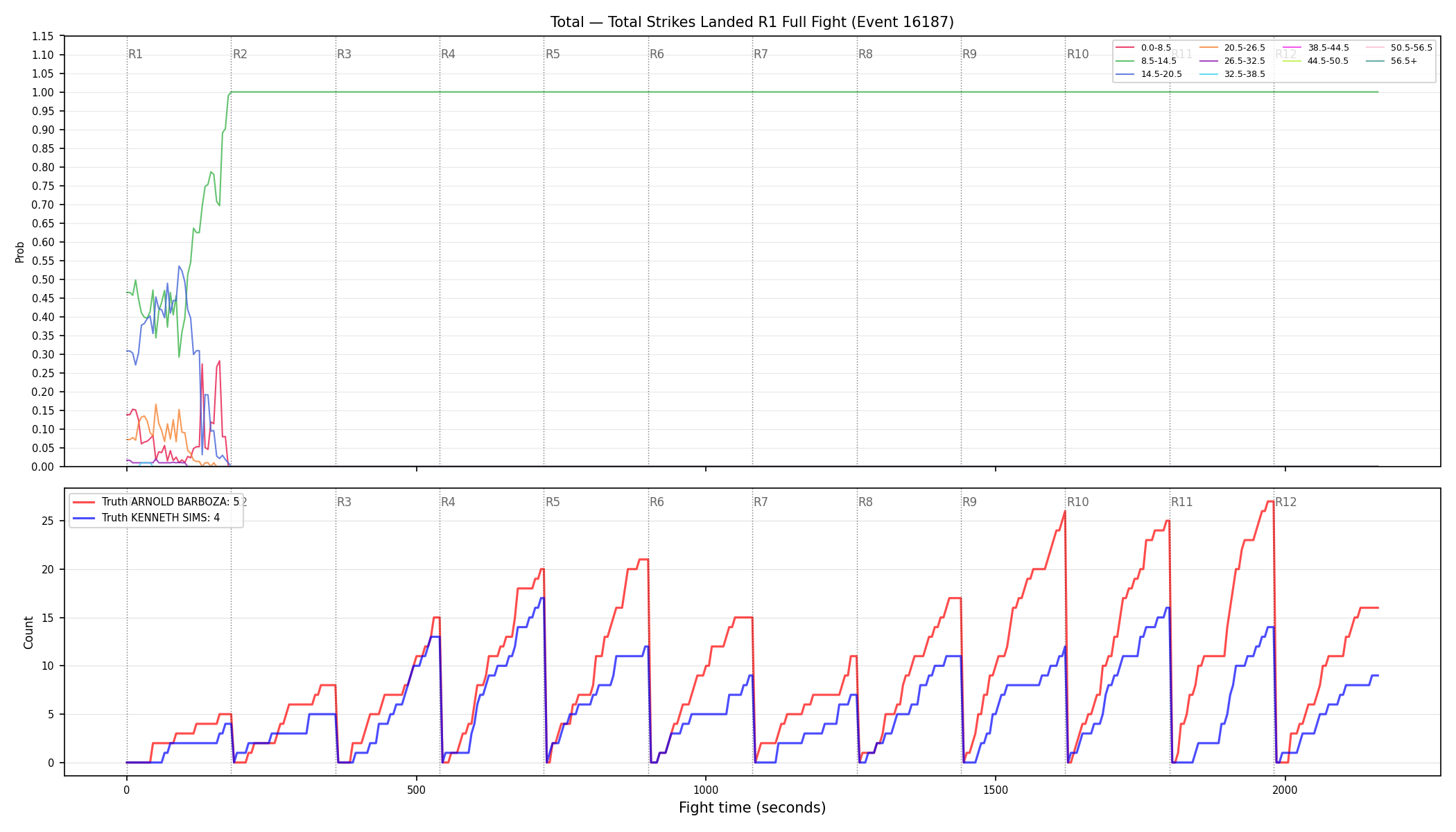Click the 500 tick on the time axis
This screenshot has height=832, width=1456.
(x=416, y=790)
